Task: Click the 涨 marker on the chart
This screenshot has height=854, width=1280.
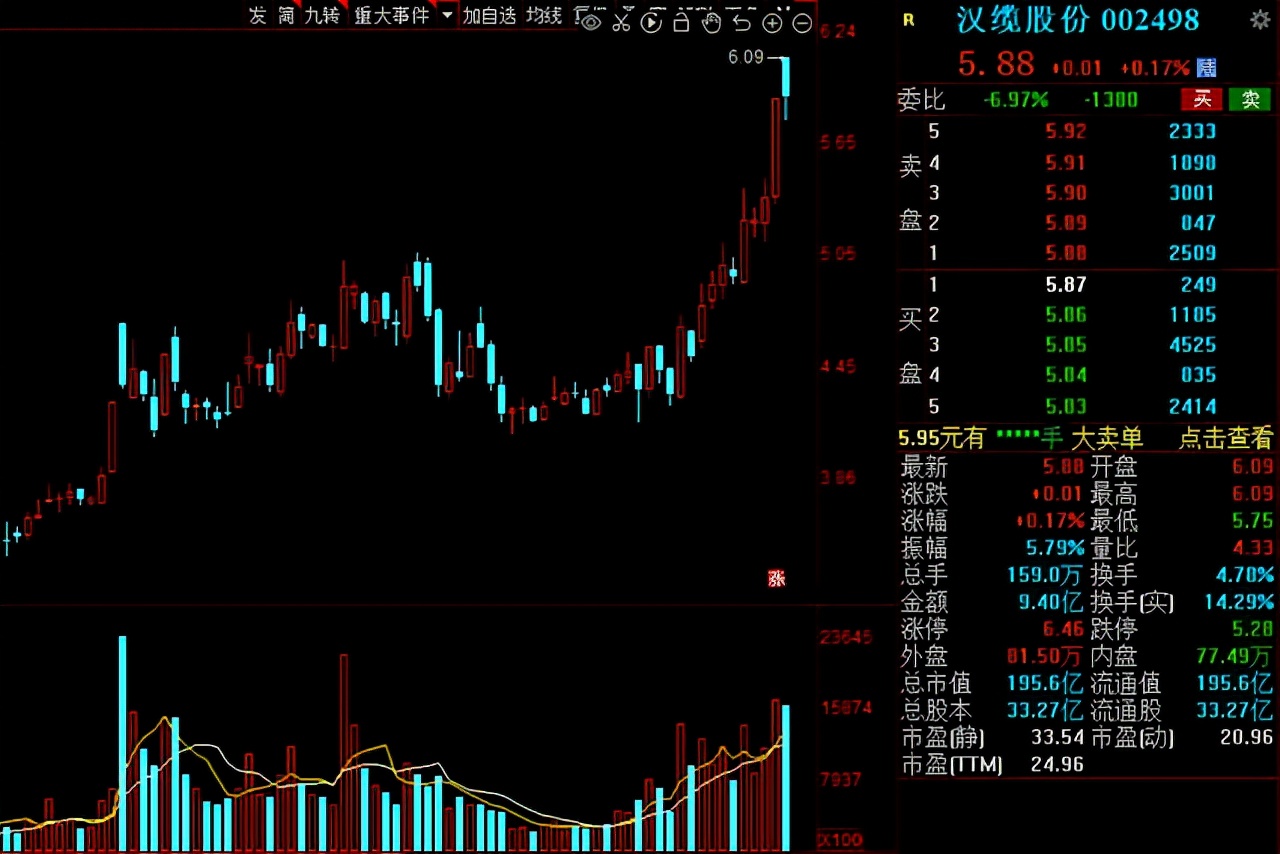Action: (x=777, y=578)
